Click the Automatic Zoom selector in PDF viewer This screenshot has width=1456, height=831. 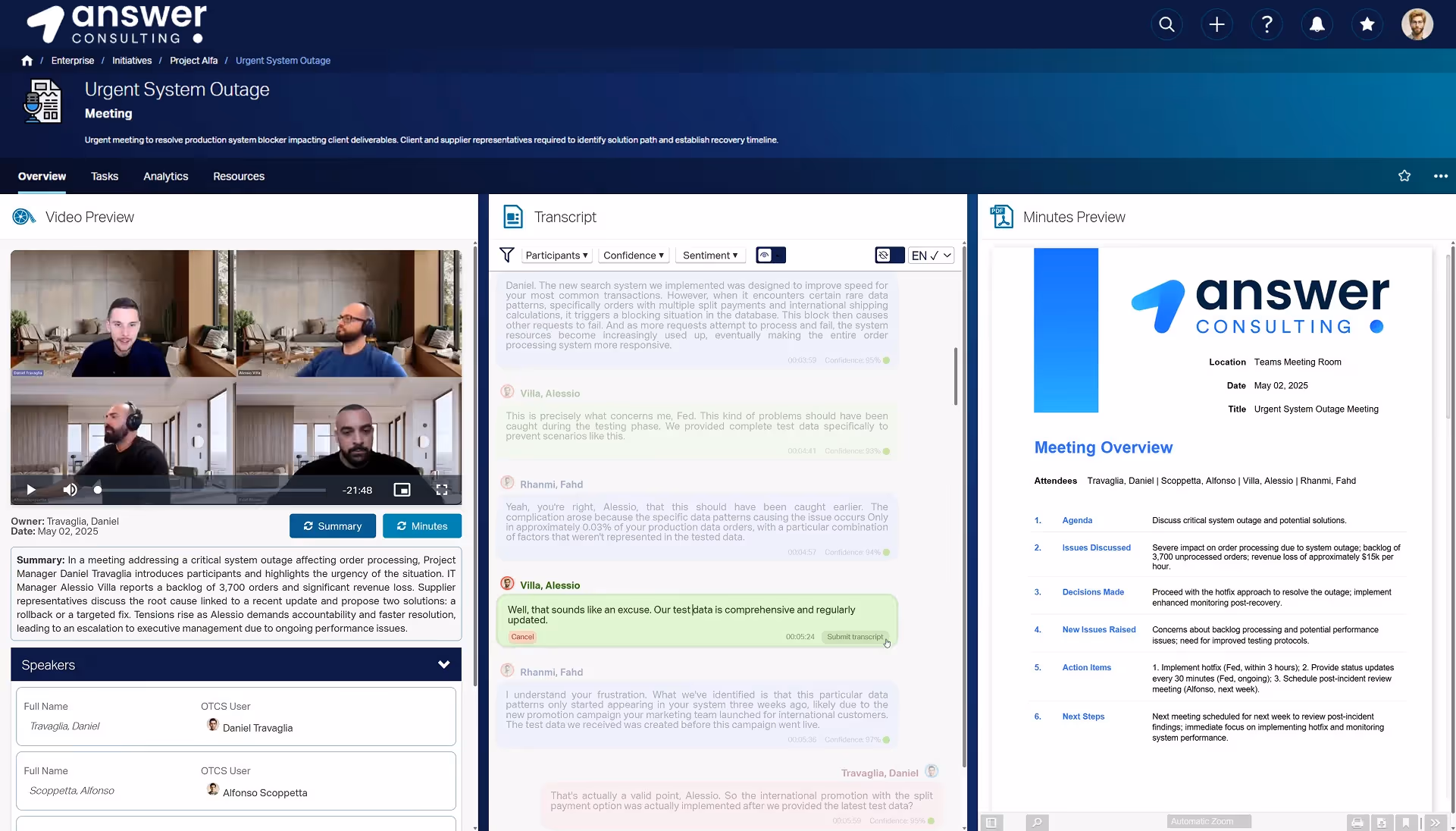(x=1209, y=822)
